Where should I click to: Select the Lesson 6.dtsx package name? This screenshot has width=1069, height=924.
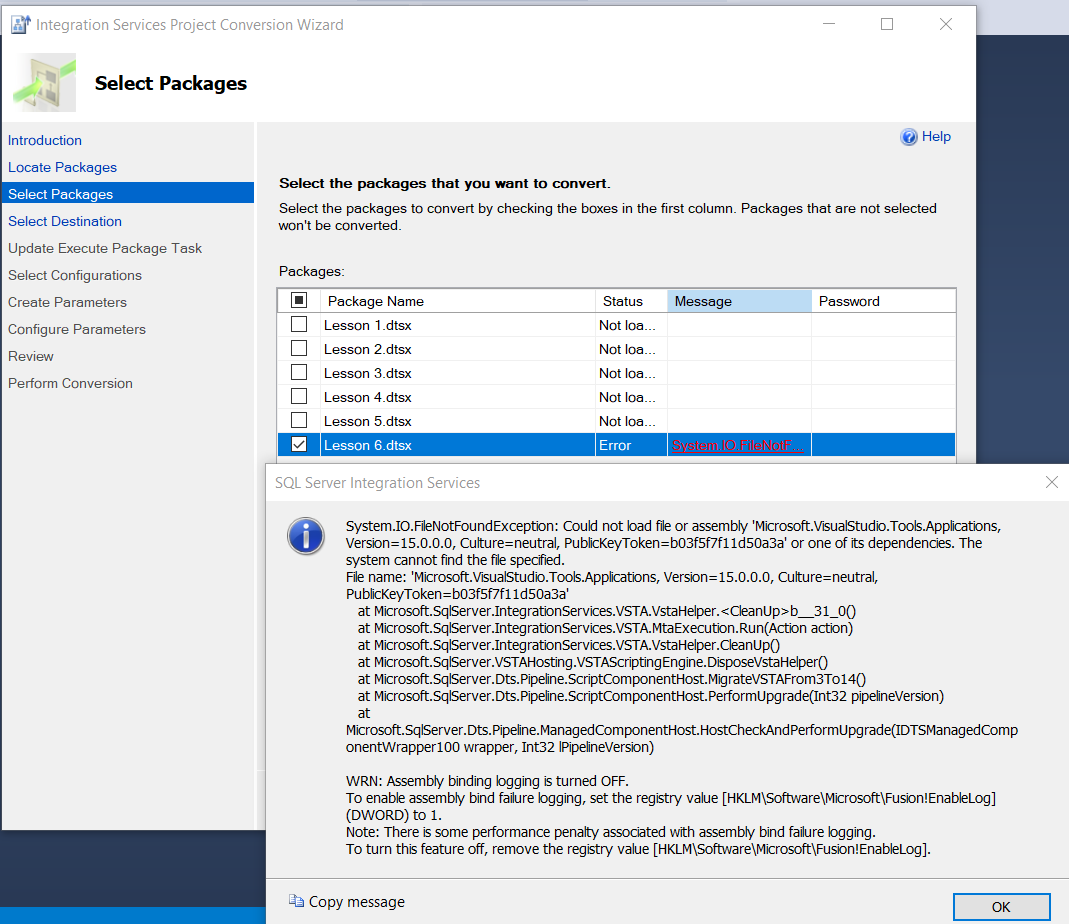tap(367, 445)
